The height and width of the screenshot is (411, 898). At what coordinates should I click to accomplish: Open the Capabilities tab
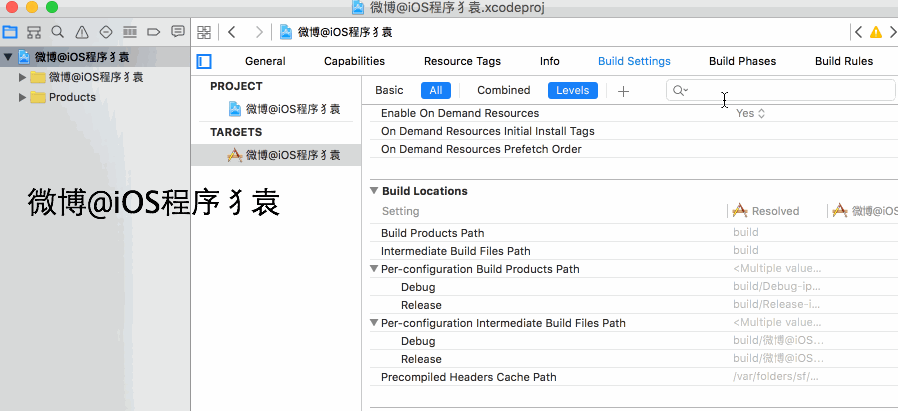354,61
